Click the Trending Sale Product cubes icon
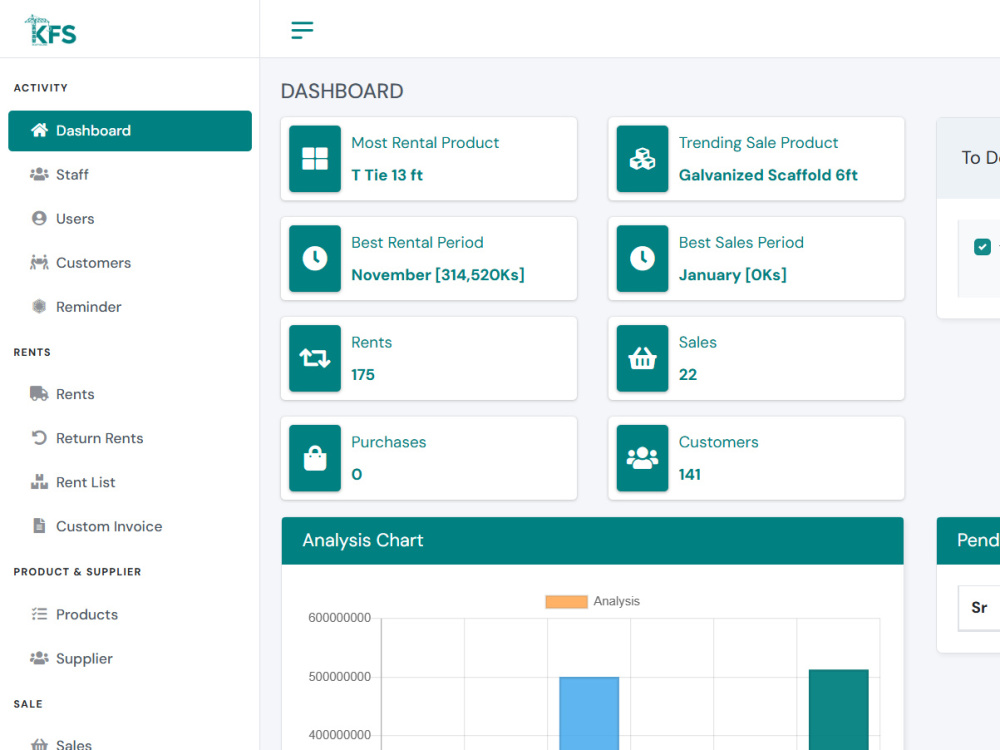This screenshot has height=750, width=1000. (642, 159)
